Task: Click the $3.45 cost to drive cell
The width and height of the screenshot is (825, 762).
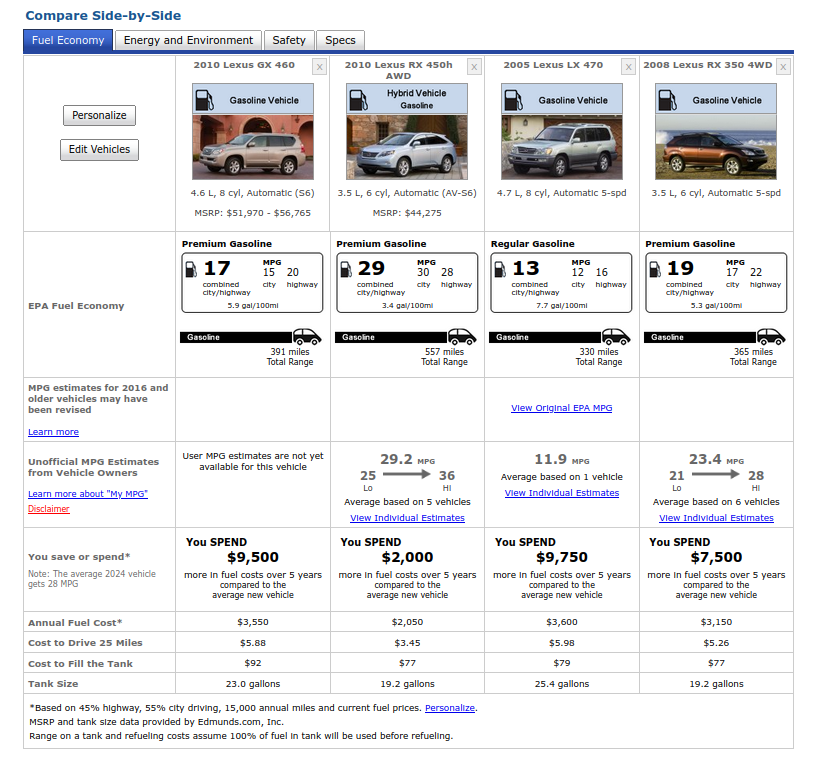Action: (x=407, y=643)
